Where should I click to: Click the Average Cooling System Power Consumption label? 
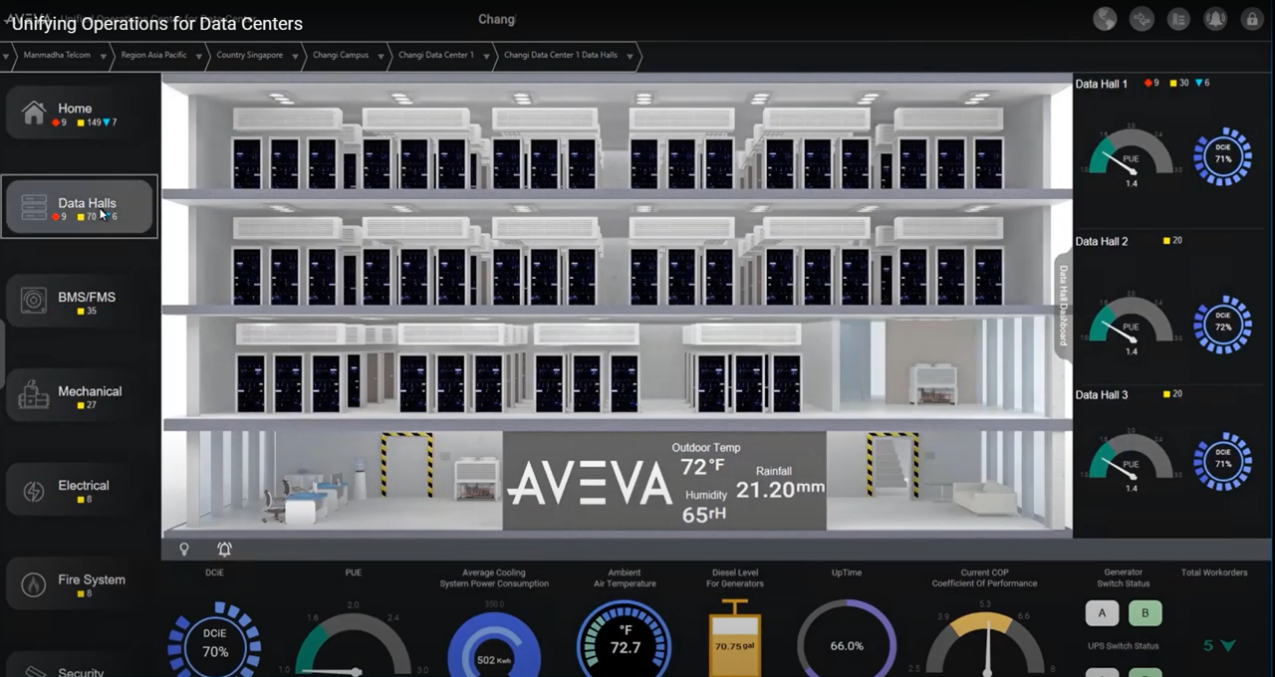[494, 578]
